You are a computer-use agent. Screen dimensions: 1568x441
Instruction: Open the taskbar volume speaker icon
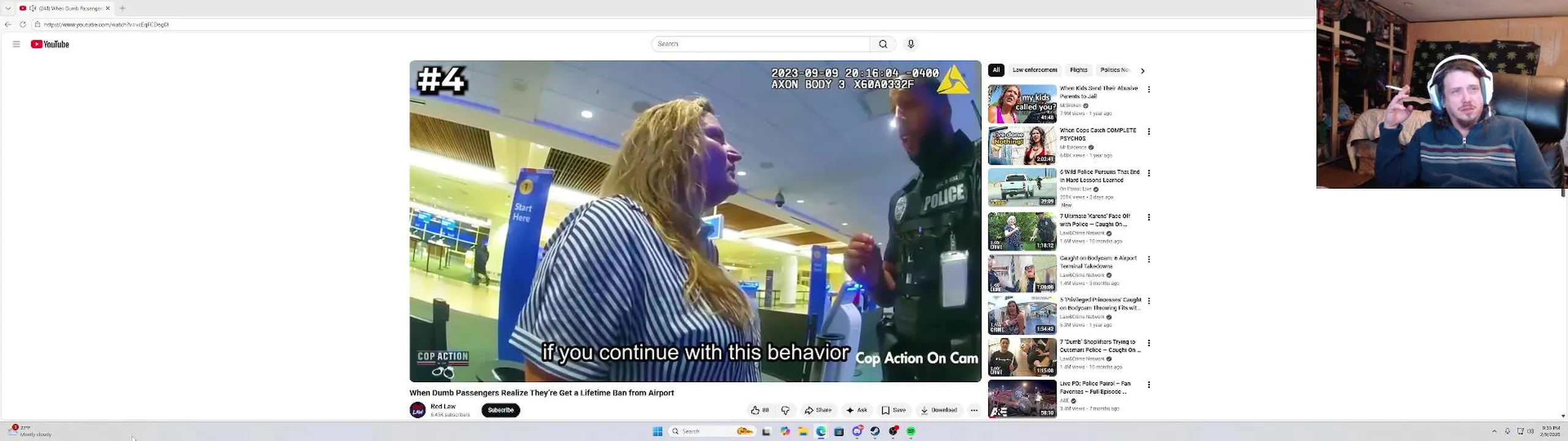[x=1531, y=432]
